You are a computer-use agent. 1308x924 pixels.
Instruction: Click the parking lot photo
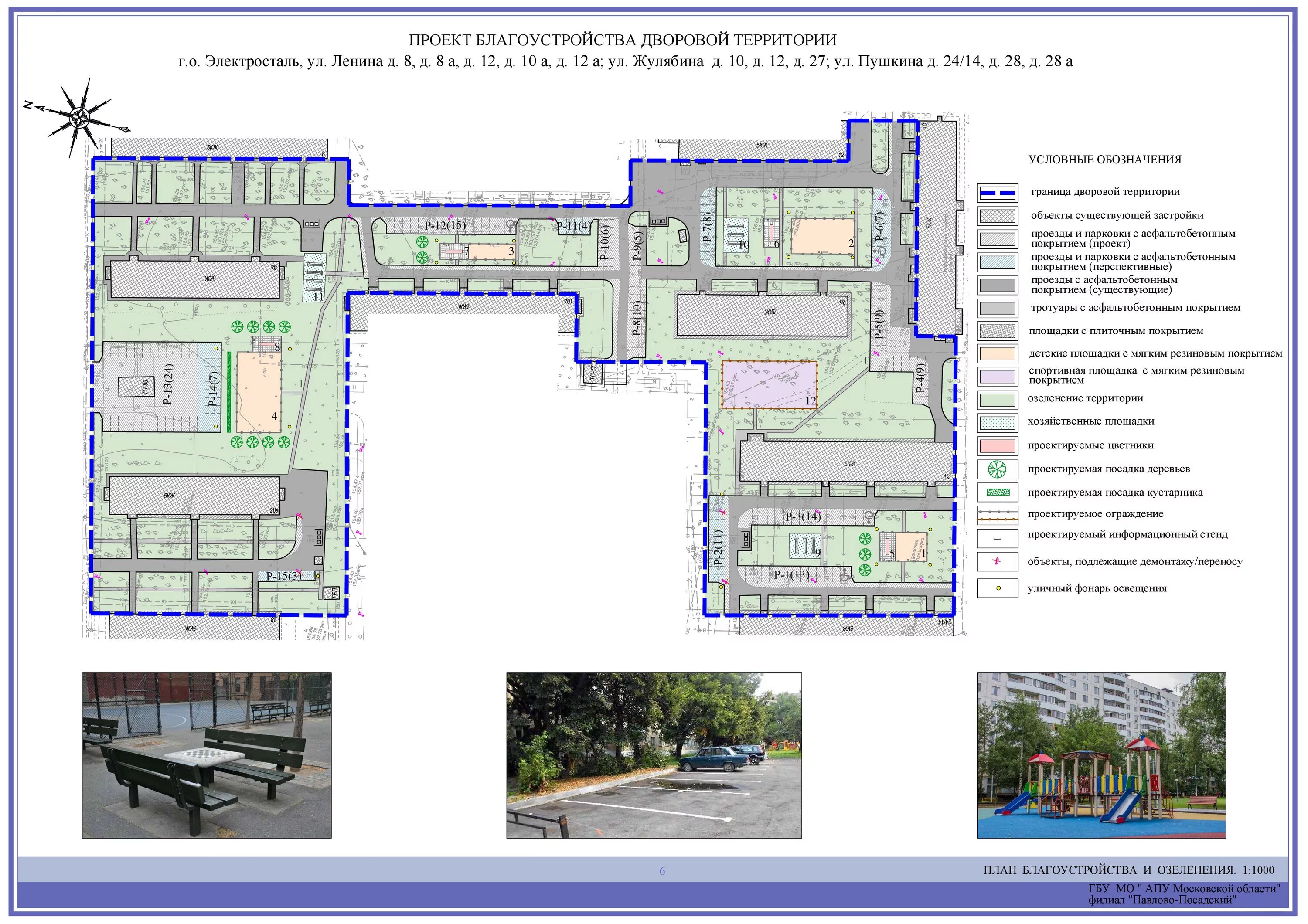(x=654, y=755)
